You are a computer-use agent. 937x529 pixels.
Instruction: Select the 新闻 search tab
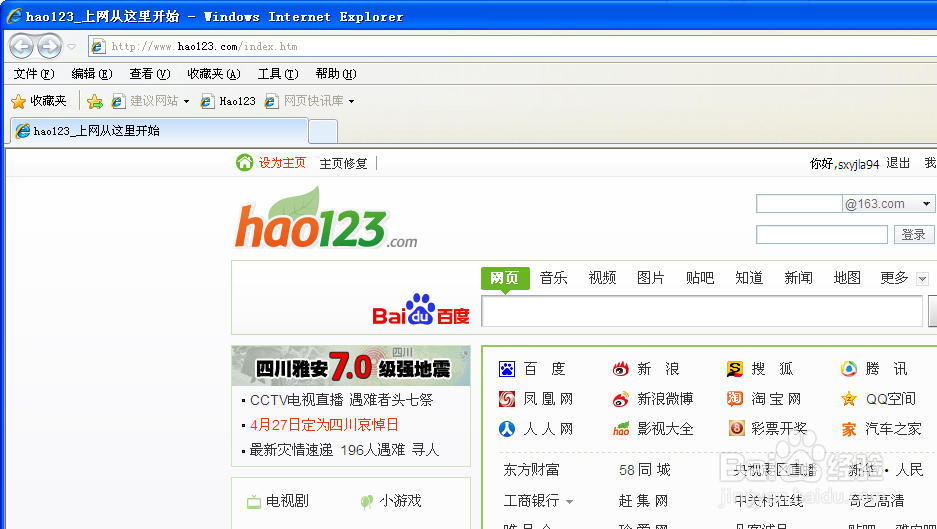tap(798, 278)
